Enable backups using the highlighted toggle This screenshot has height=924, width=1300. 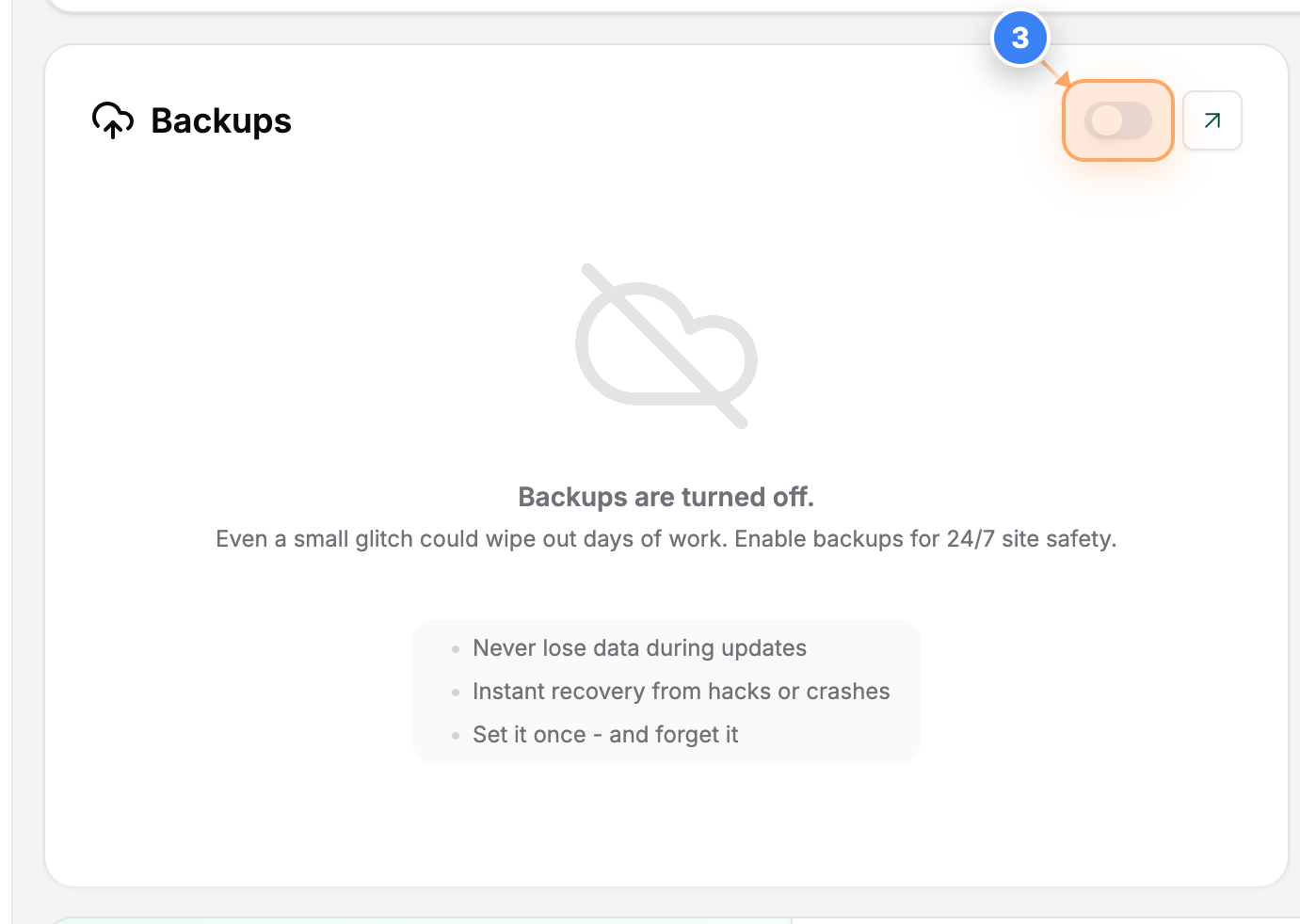(1118, 120)
